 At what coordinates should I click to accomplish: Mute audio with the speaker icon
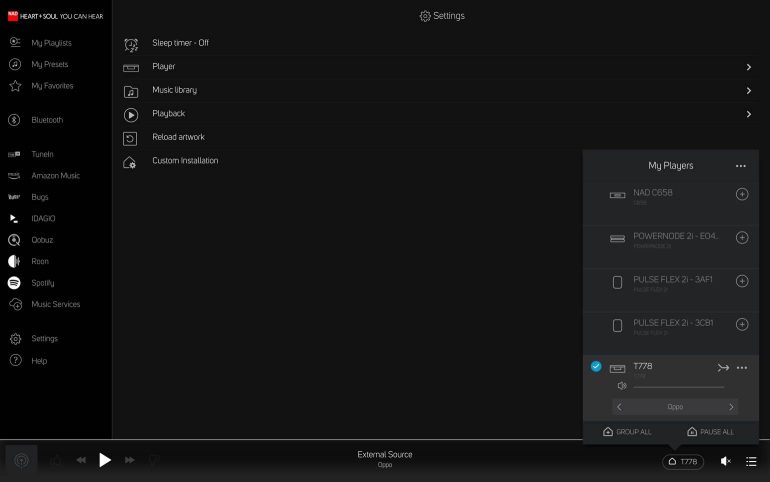tap(726, 461)
